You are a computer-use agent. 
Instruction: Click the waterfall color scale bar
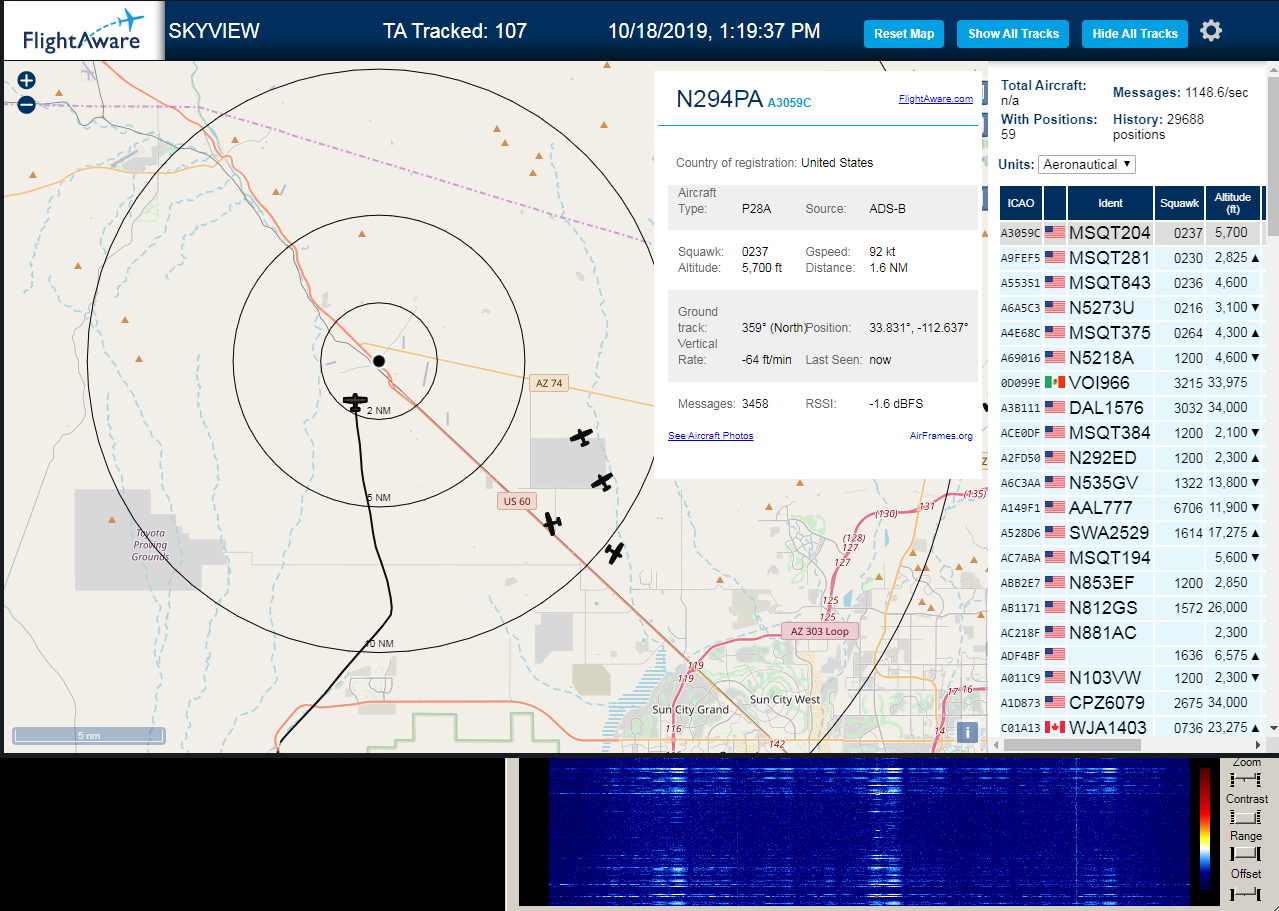[1205, 830]
